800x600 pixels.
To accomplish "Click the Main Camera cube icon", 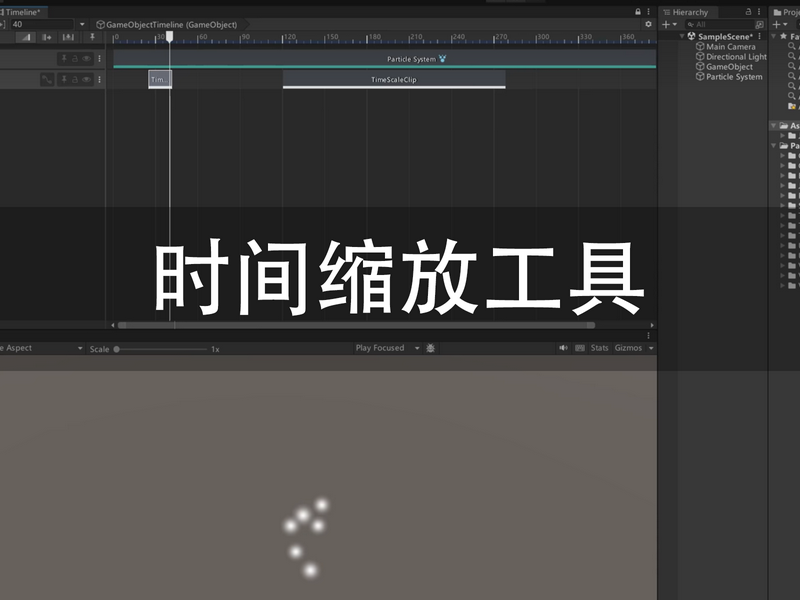I will pyautogui.click(x=700, y=46).
